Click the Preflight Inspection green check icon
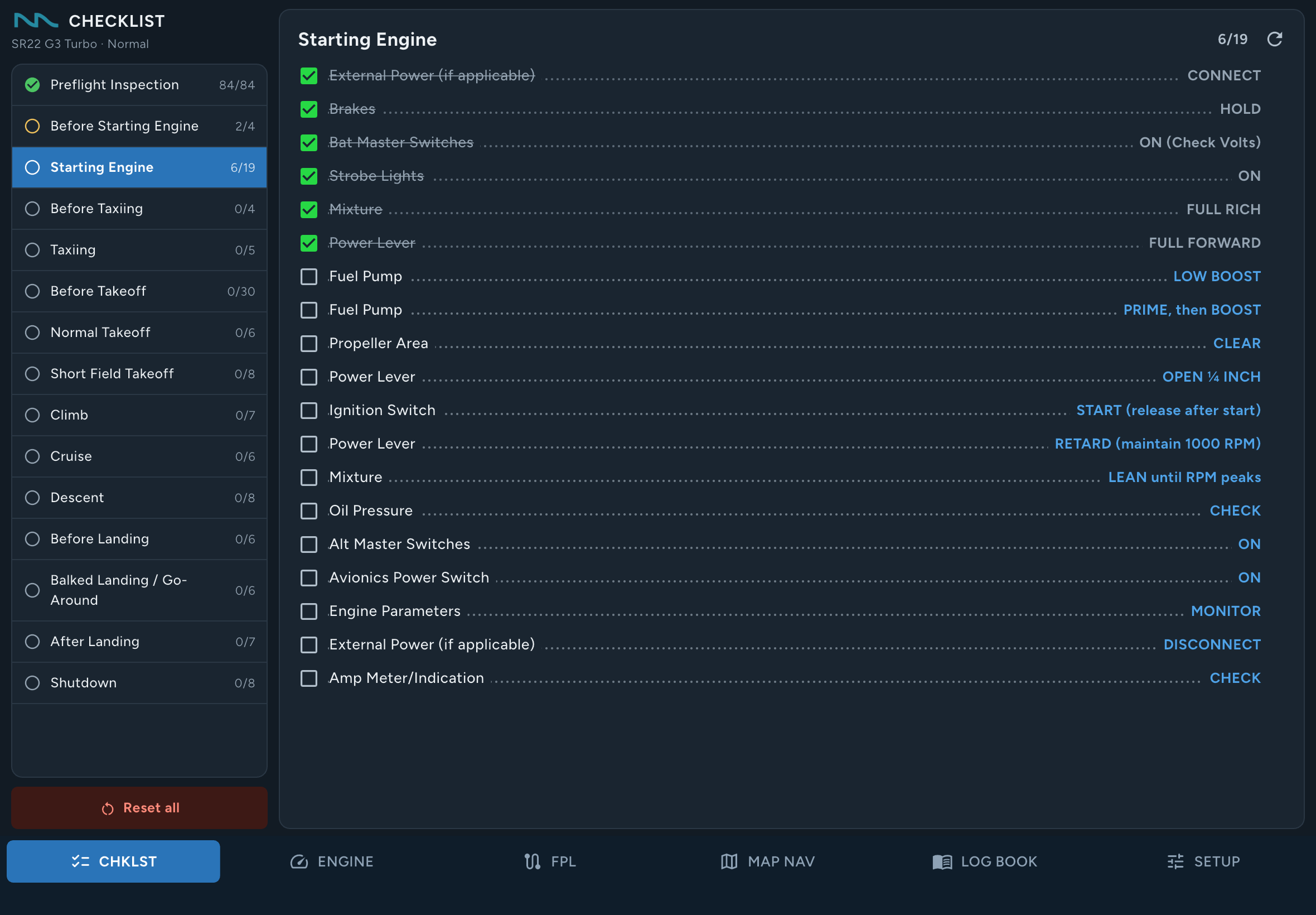Image resolution: width=1316 pixels, height=915 pixels. click(33, 85)
